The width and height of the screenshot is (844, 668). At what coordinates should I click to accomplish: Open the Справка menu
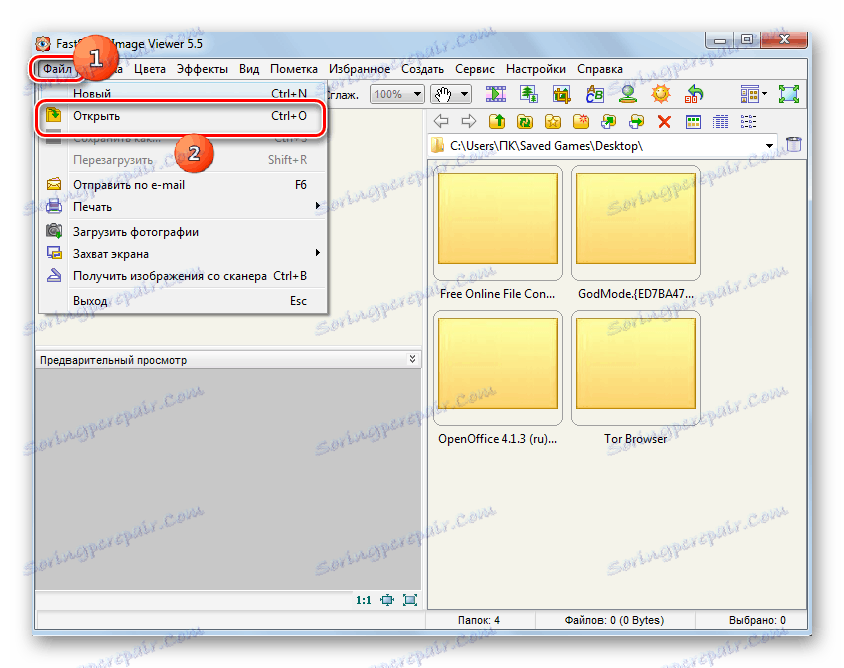coord(600,69)
